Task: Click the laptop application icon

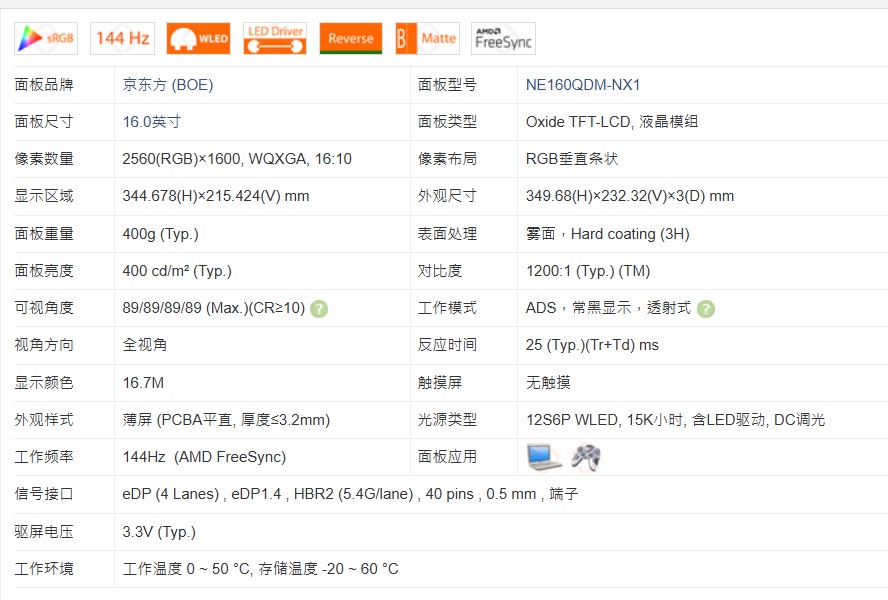Action: coord(544,457)
